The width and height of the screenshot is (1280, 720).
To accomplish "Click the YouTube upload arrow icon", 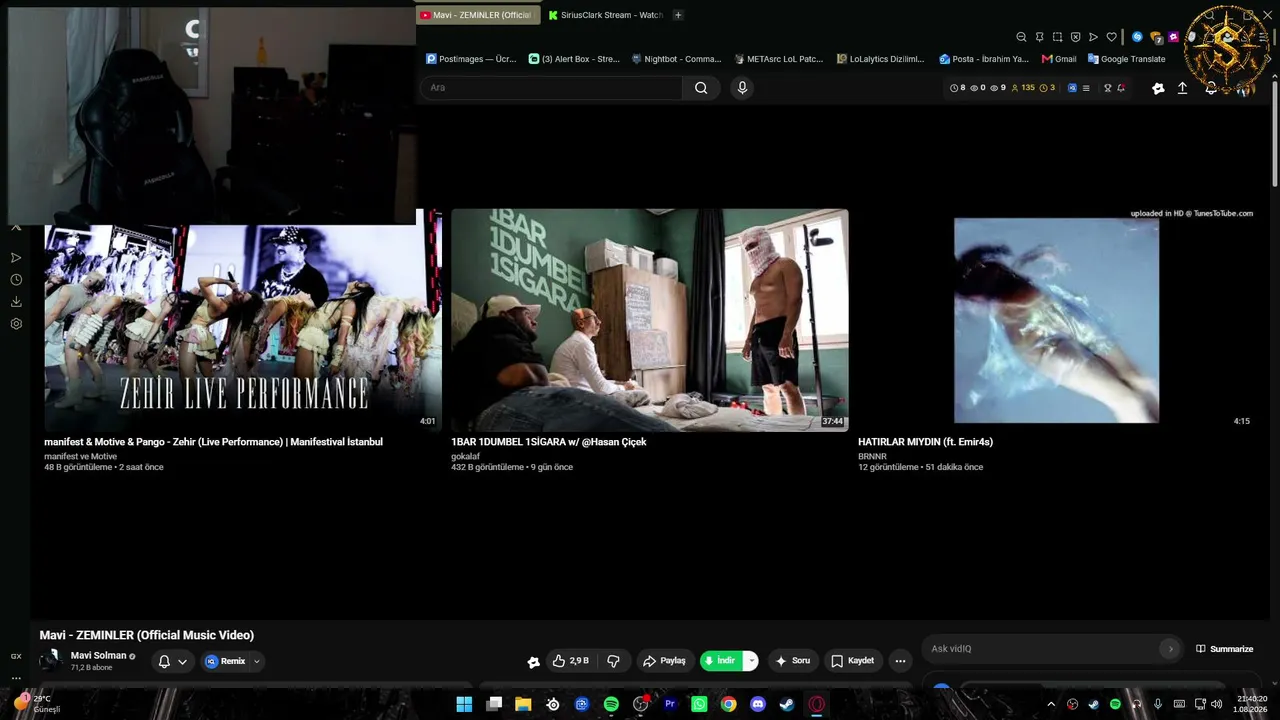I will tap(1182, 88).
